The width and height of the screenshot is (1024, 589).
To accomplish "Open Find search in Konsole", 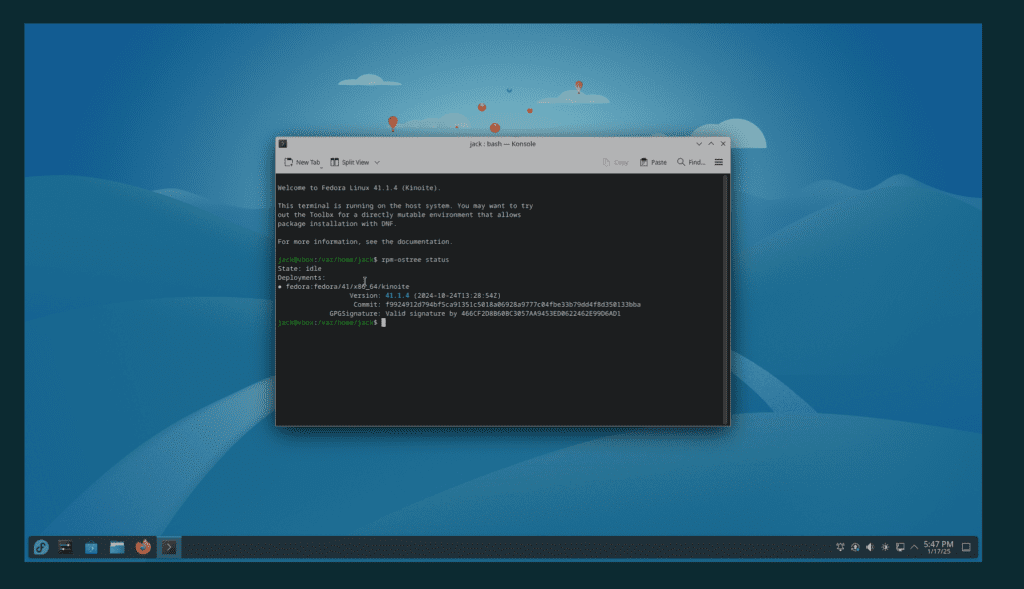I will [691, 162].
